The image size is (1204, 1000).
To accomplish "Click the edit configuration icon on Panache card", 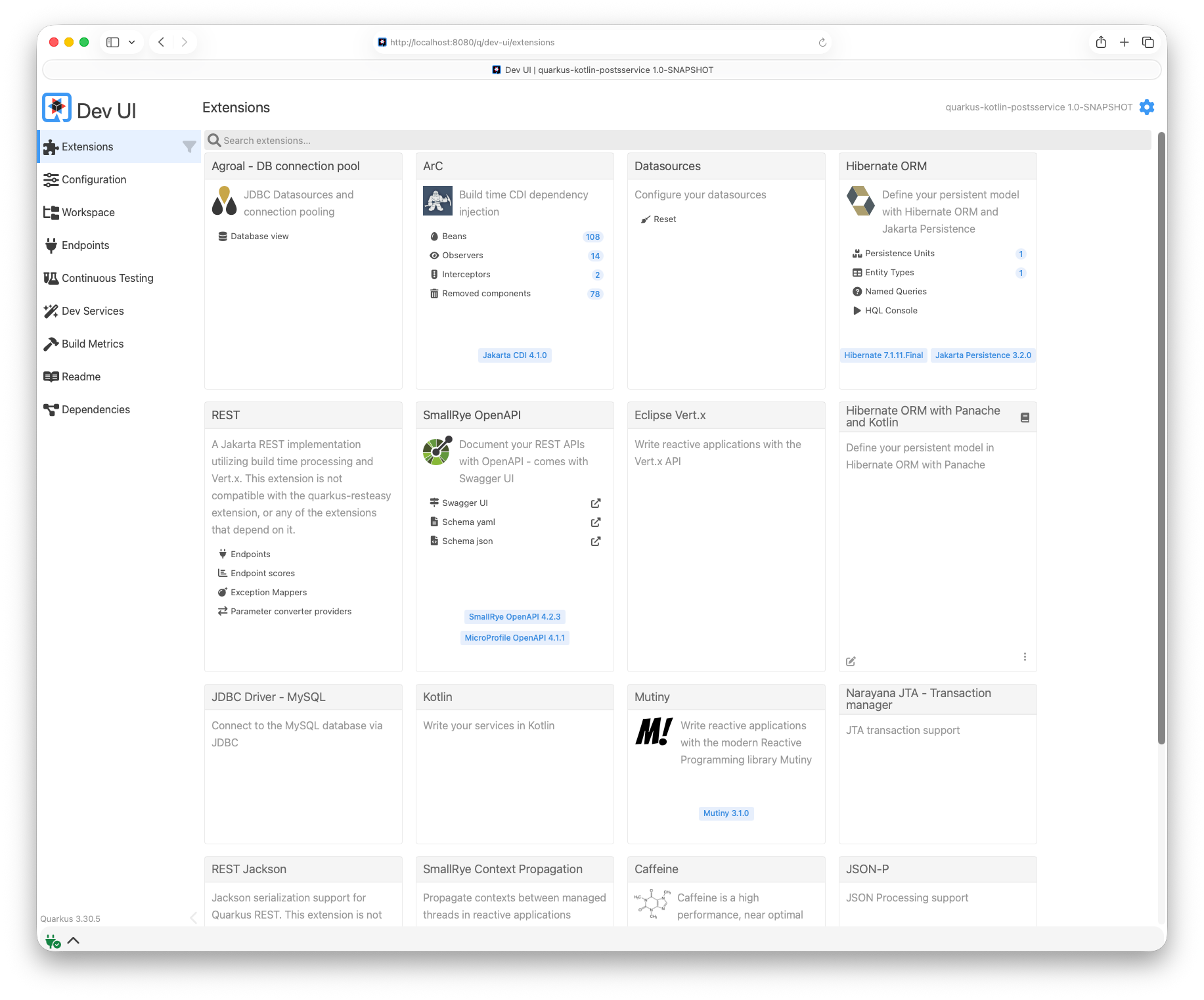I will coord(851,661).
